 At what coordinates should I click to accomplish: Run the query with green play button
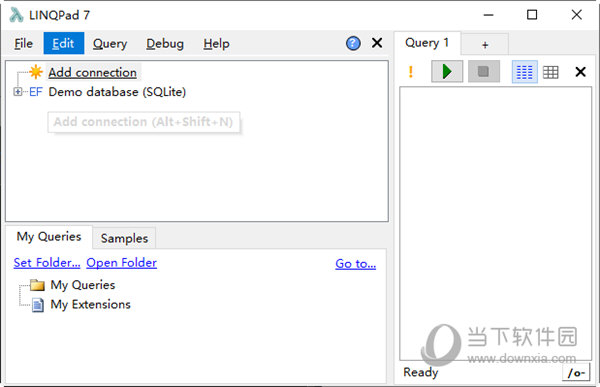point(447,71)
